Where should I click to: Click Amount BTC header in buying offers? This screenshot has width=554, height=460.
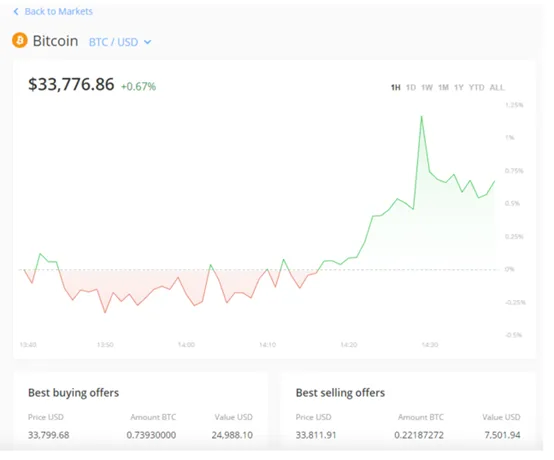[x=153, y=417]
